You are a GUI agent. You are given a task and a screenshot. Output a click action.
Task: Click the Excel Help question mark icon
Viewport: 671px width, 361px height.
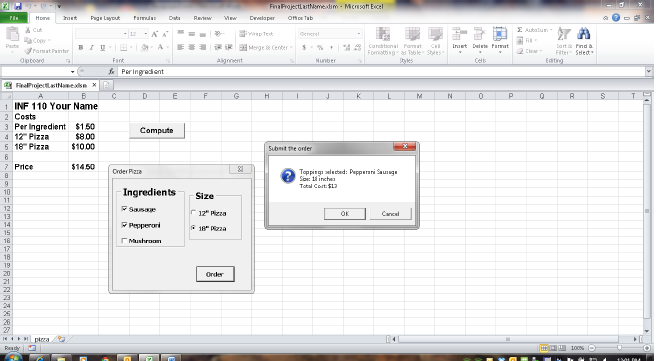click(616, 18)
